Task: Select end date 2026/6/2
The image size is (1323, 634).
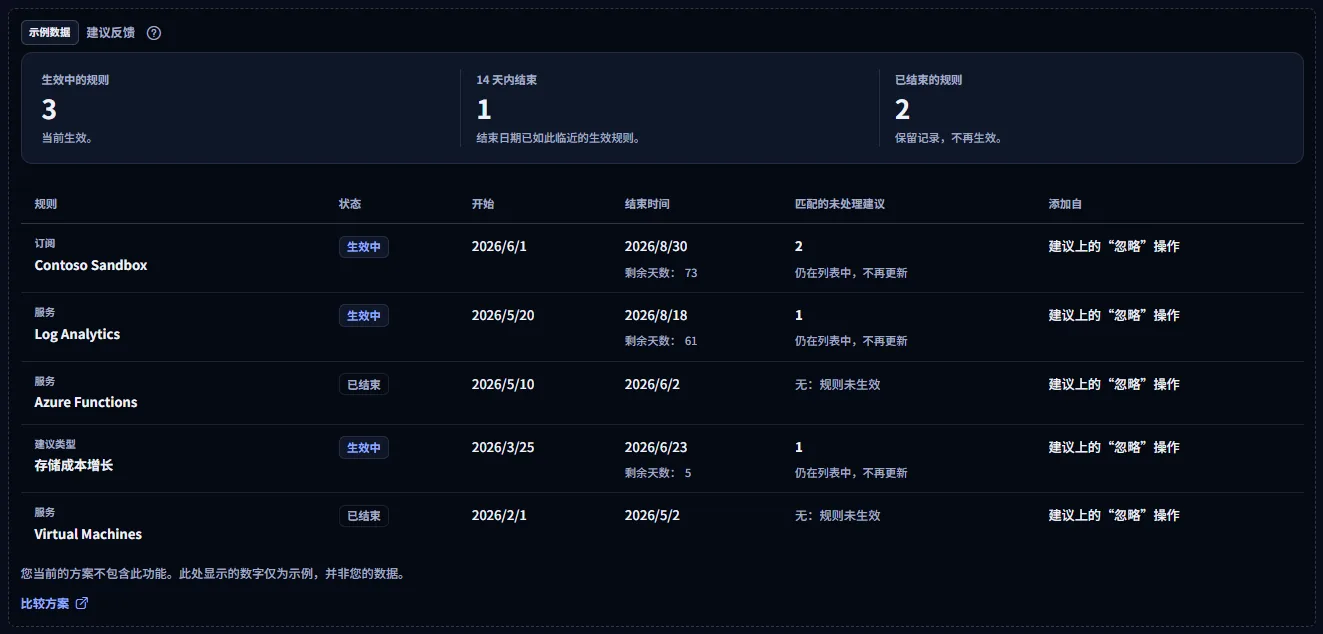Action: coord(652,384)
